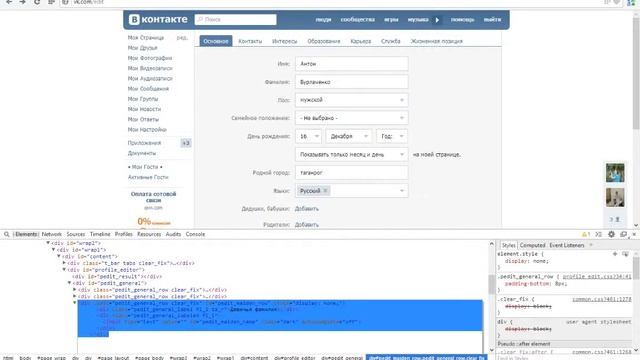Click 'display: none;' in element.style
This screenshot has height=360, width=640.
tap(527, 261)
